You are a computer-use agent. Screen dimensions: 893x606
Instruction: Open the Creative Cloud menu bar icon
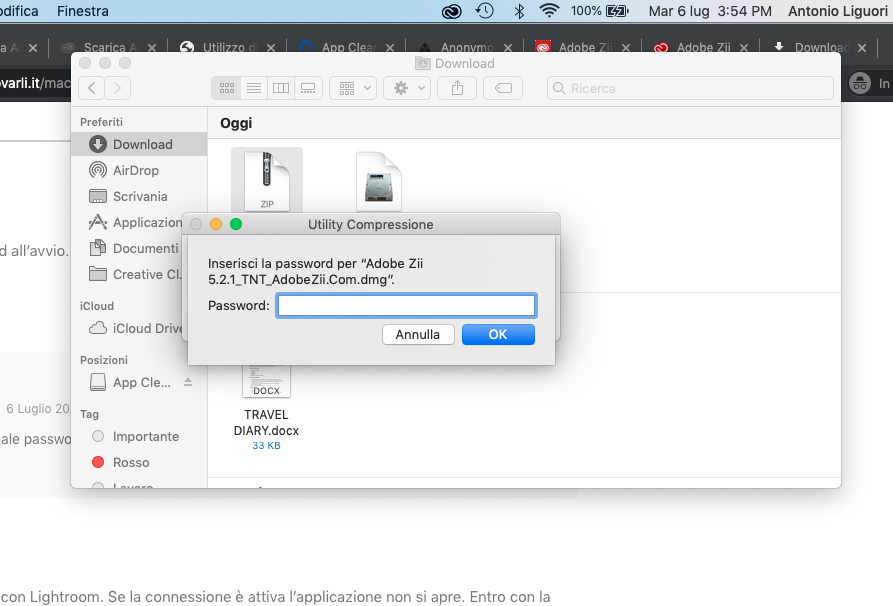452,11
